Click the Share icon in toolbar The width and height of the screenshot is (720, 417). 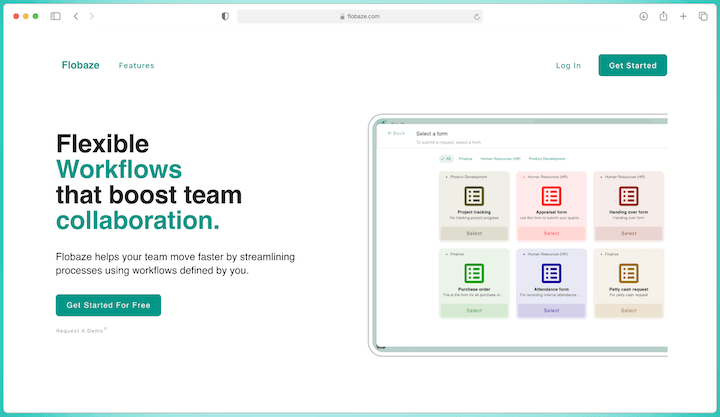coord(663,16)
